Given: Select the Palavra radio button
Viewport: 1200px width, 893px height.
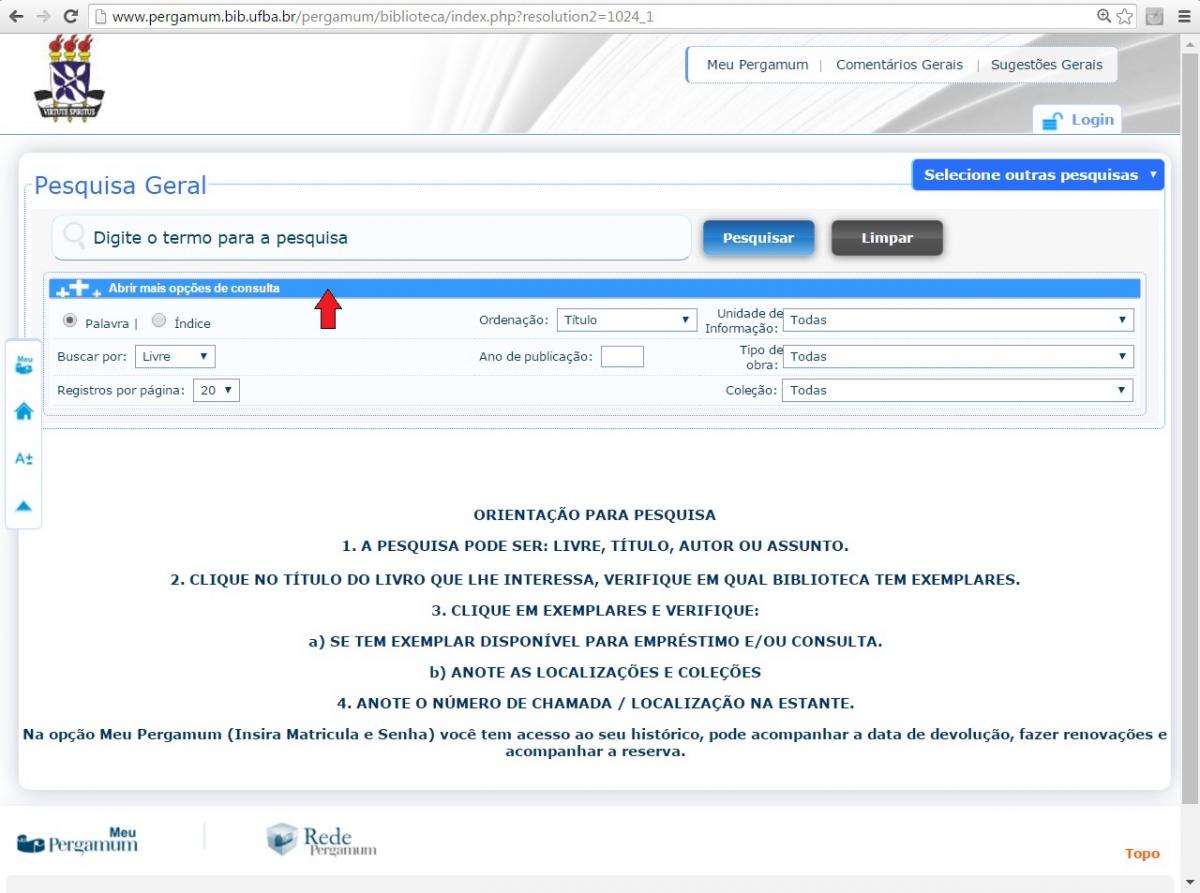Looking at the screenshot, I should point(70,321).
